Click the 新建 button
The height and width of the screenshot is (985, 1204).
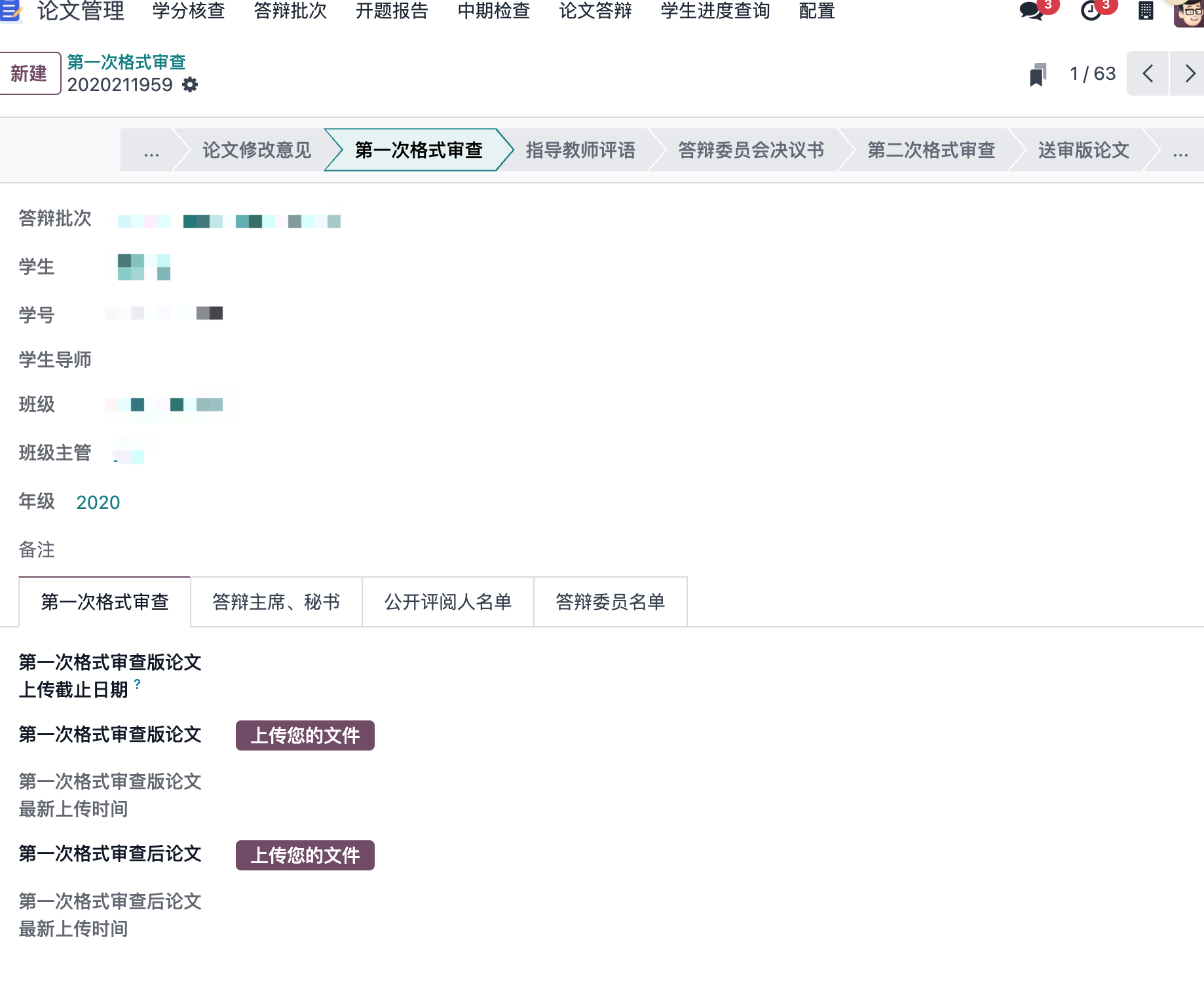point(29,73)
